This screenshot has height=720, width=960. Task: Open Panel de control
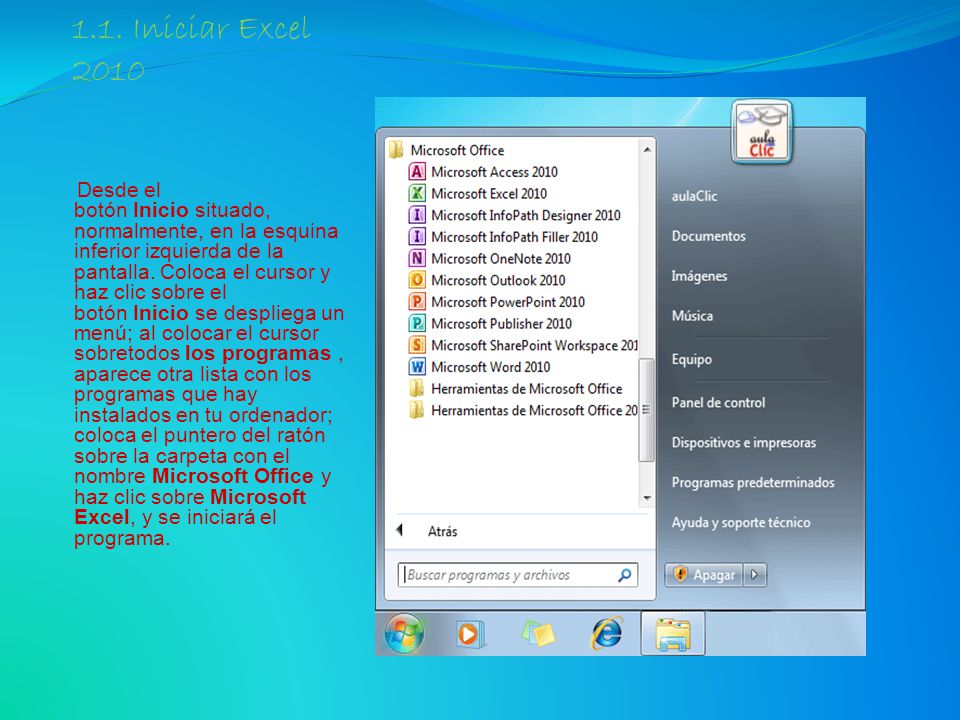click(718, 402)
